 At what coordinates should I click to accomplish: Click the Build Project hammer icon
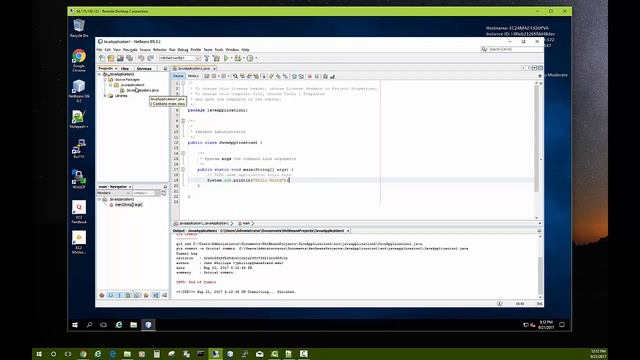coord(207,58)
